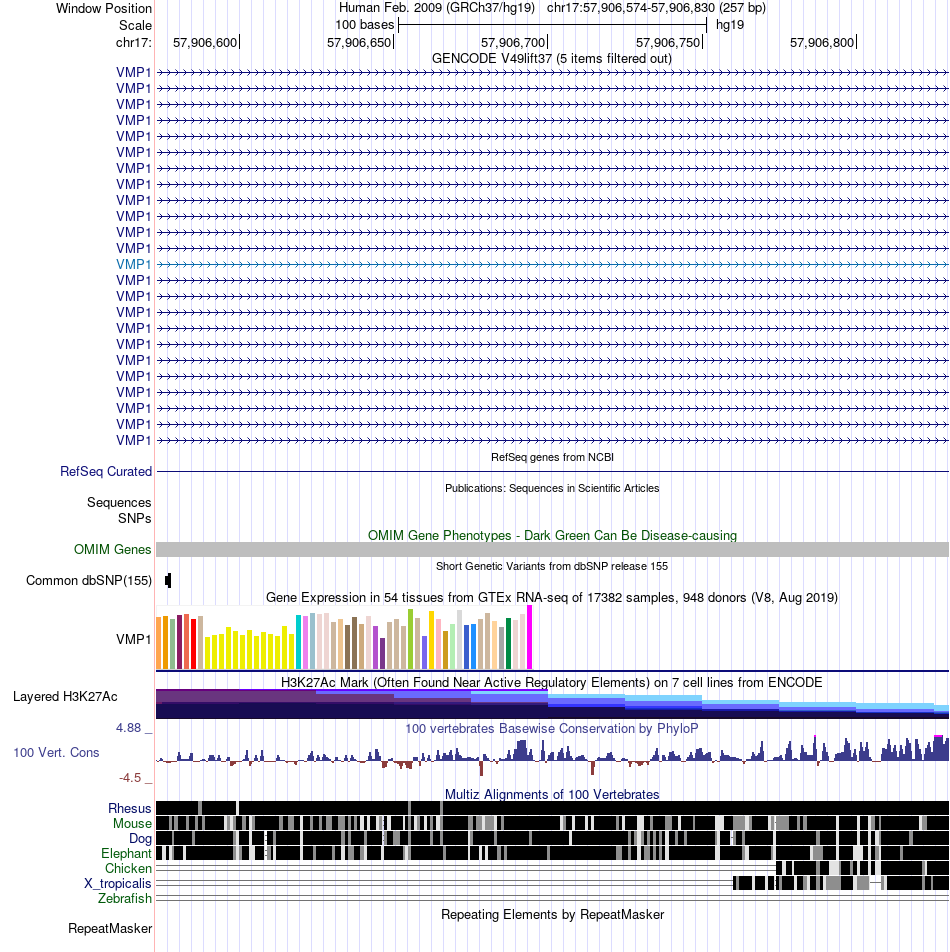This screenshot has height=952, width=950.
Task: Select the Dog alignment row label
Action: (x=140, y=838)
